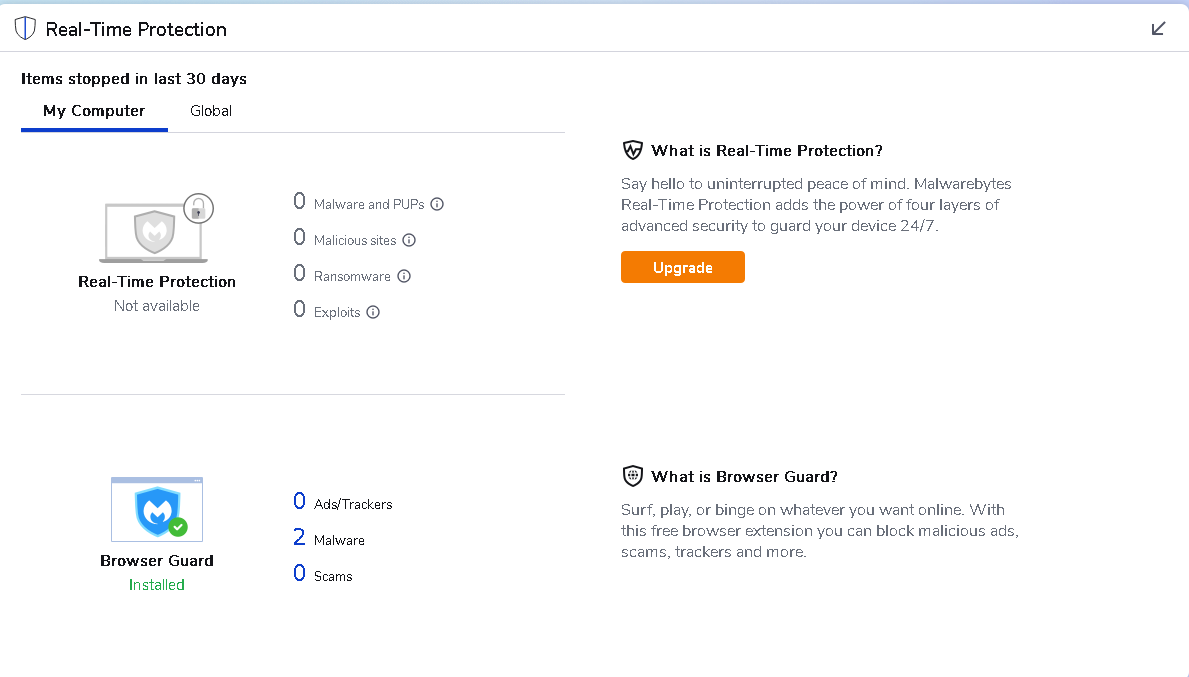Click the Real-Time Protection Not available label
The image size is (1189, 677).
[x=157, y=306]
